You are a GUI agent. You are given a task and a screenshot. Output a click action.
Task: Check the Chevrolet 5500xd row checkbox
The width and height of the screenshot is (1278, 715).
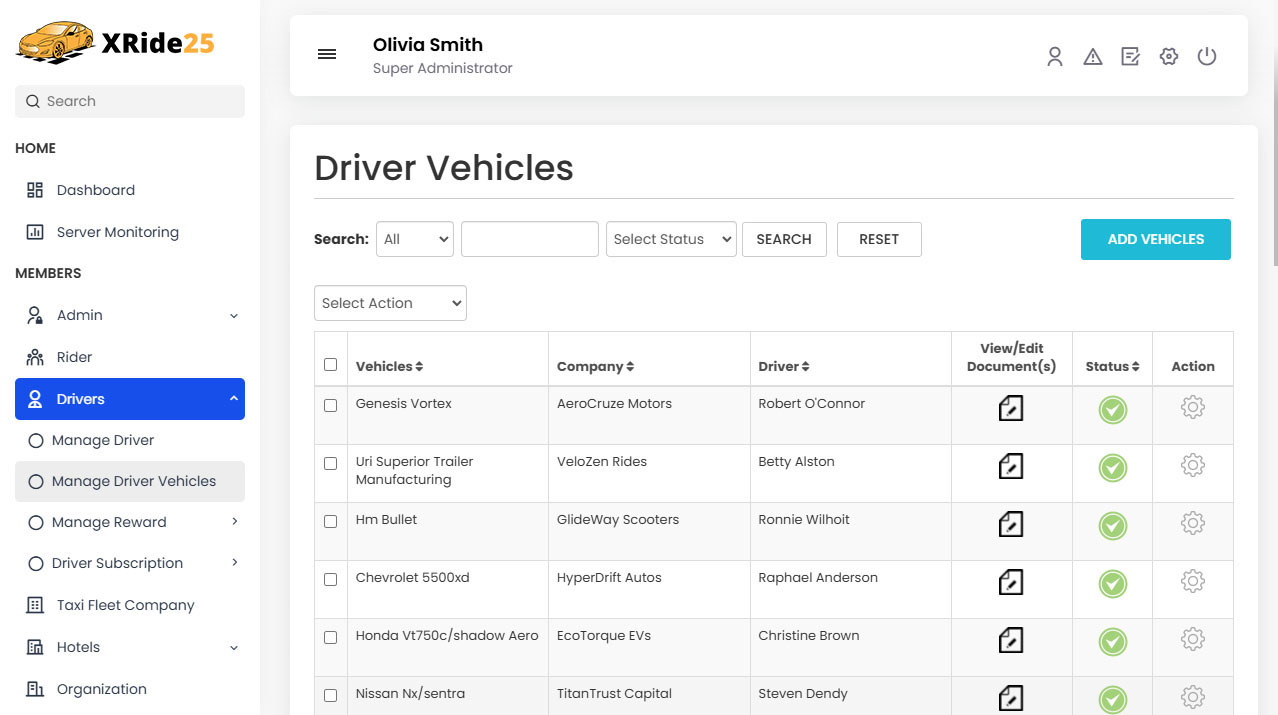pos(331,580)
